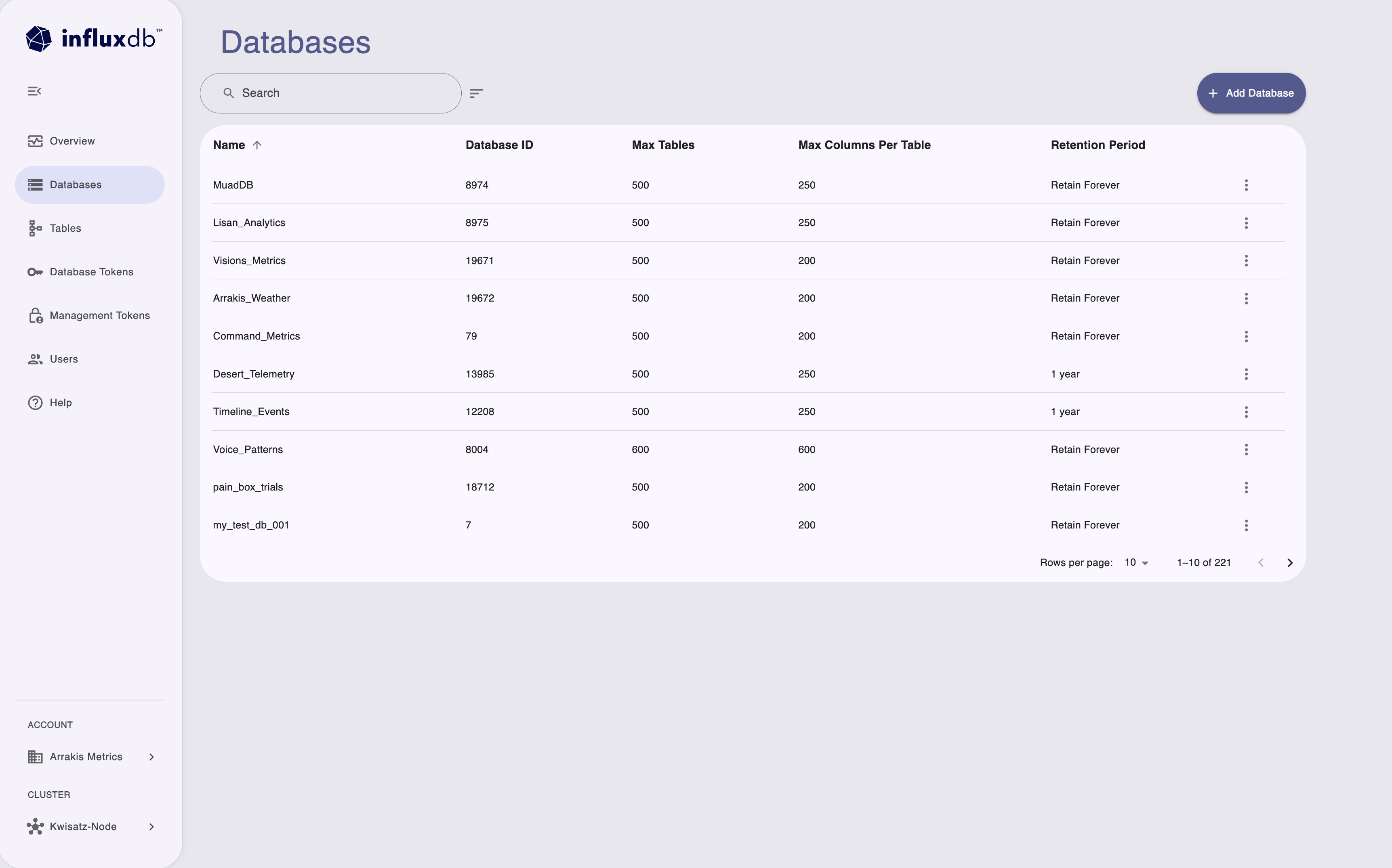Click the Help question mark icon
Viewport: 1392px width, 868px height.
(35, 403)
